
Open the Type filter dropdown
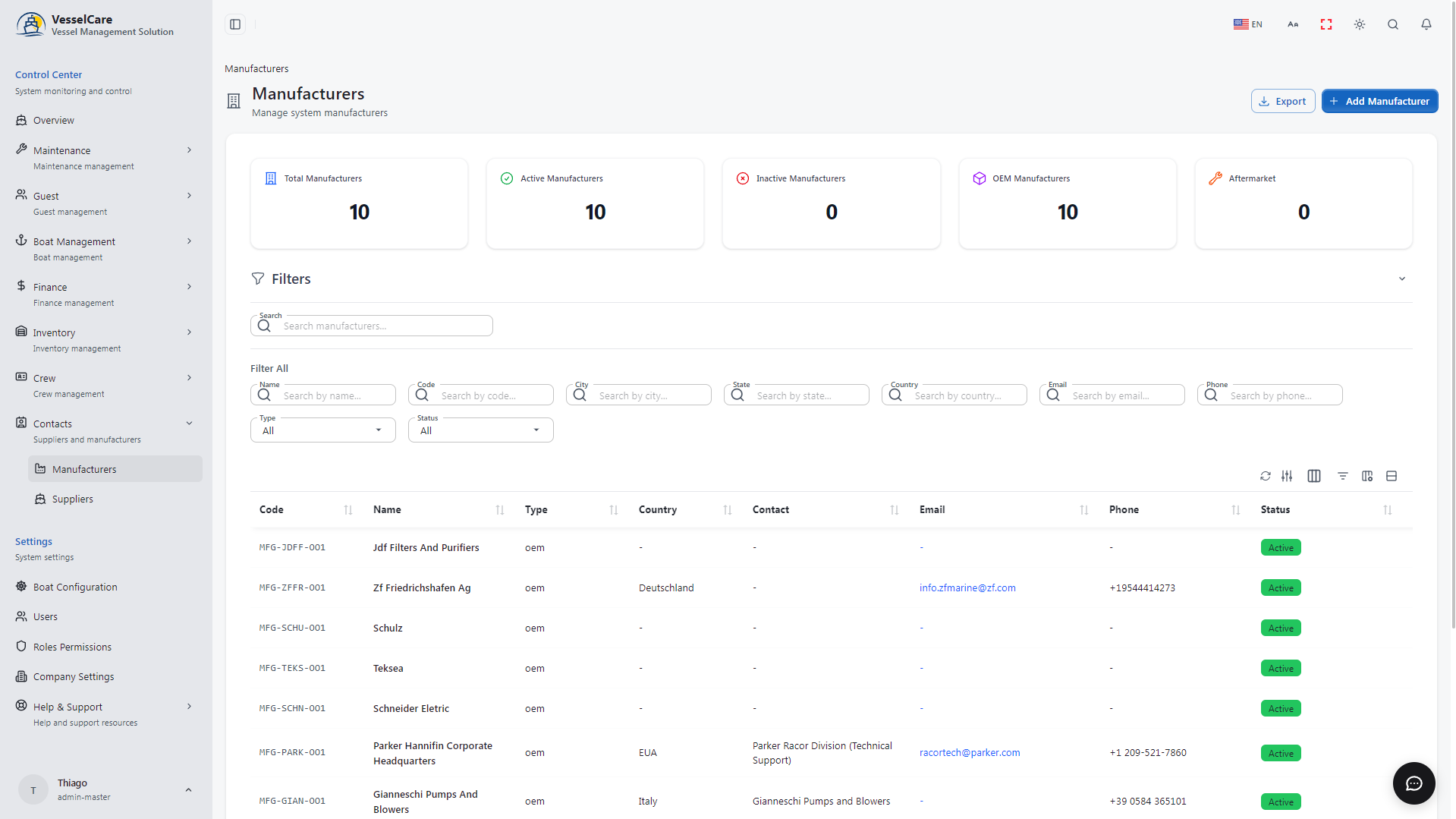click(323, 430)
